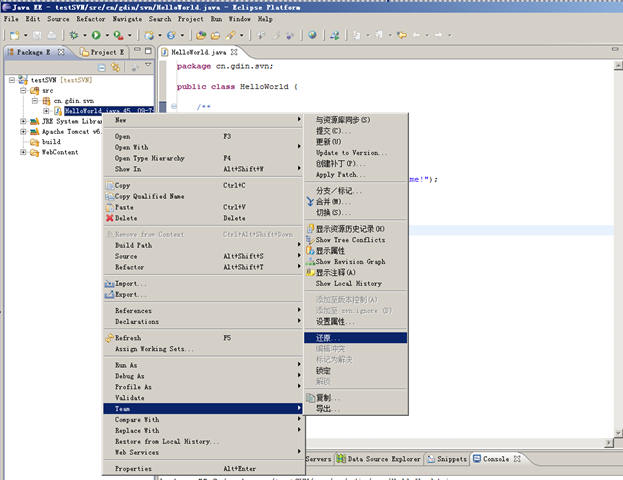Select 与资源库同步 synchronize option
The width and height of the screenshot is (623, 480).
pyautogui.click(x=356, y=120)
